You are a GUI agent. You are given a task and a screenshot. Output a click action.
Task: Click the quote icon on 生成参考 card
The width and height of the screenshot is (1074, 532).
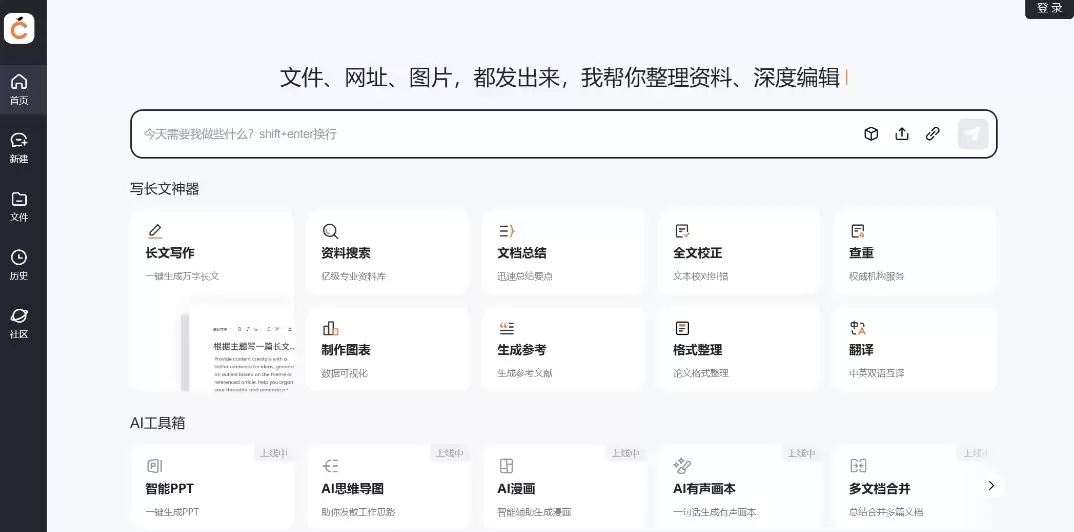[507, 328]
